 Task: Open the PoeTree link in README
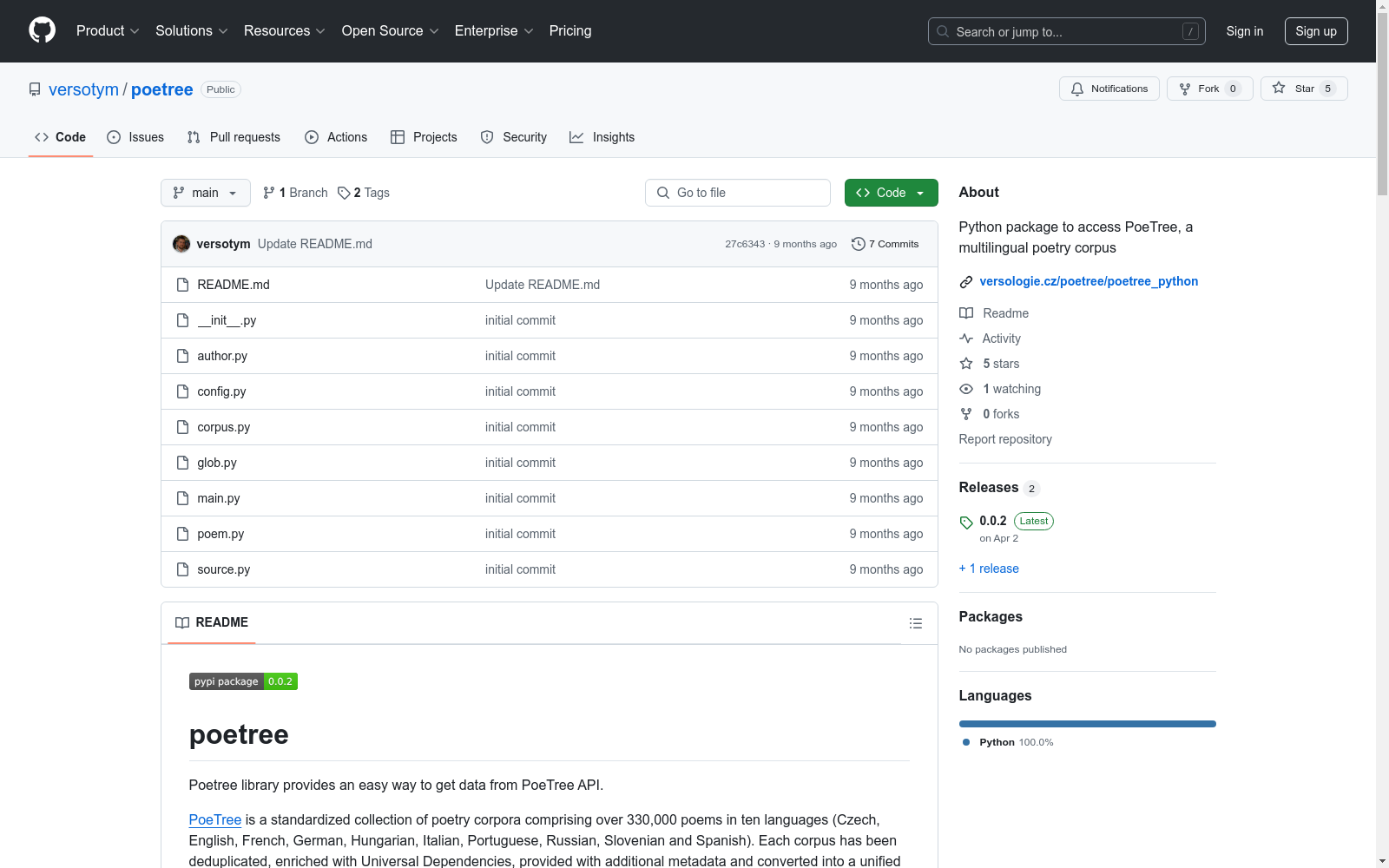click(215, 819)
